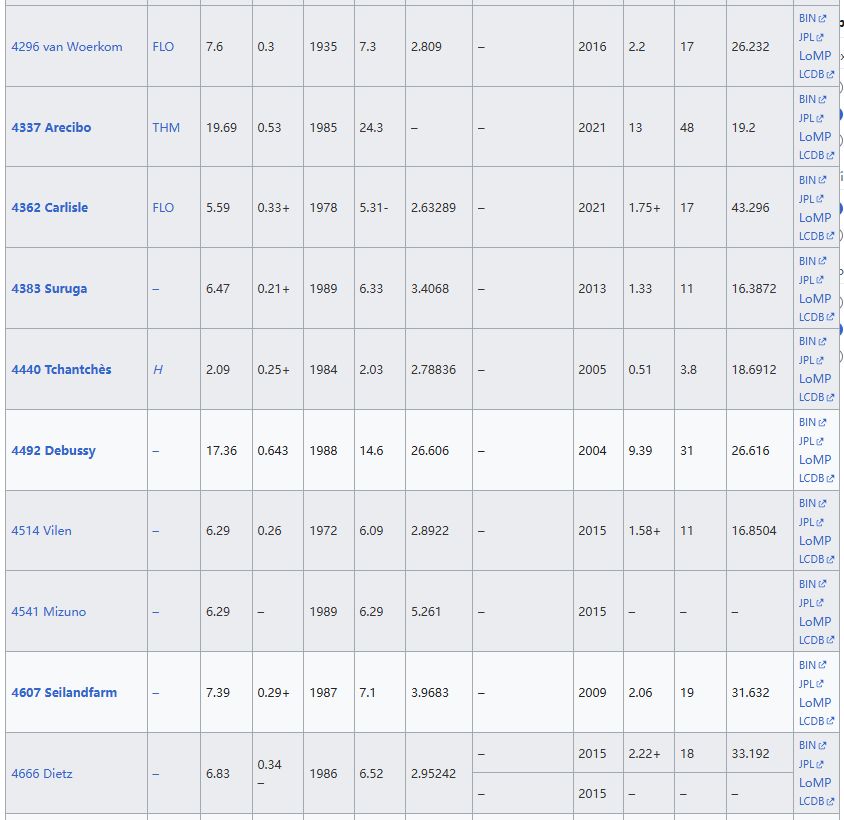
Task: Click the FLO family link in Carlisle row
Action: [x=163, y=208]
